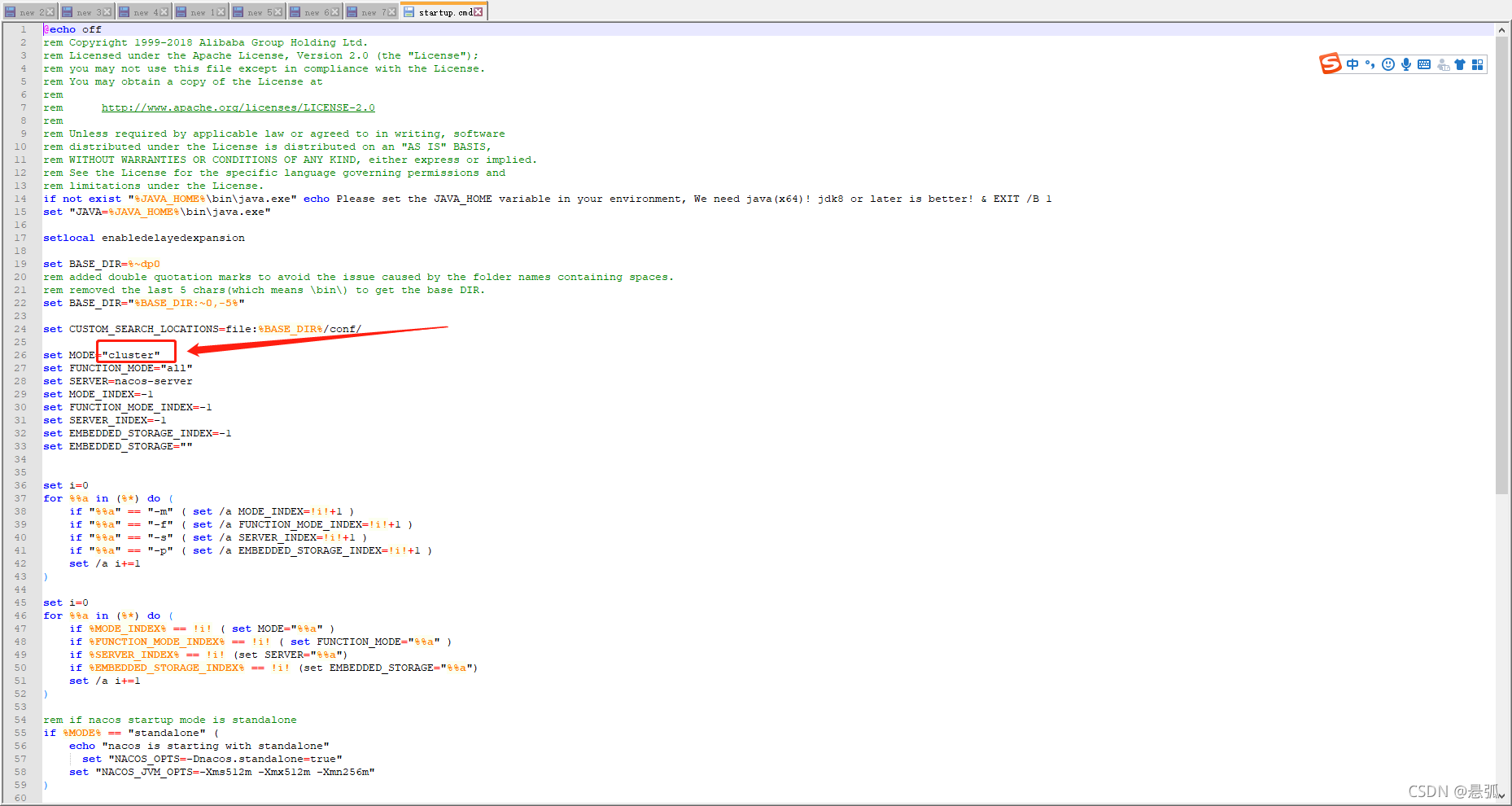Click 'set MODE="%%a"' on line 47

[277, 629]
